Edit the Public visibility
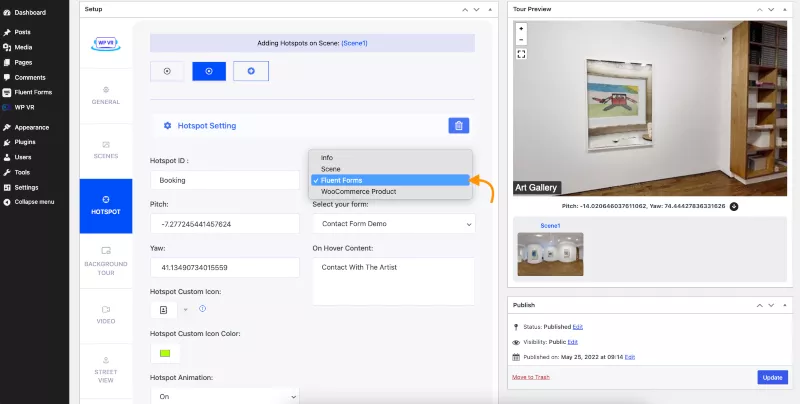 [x=572, y=342]
